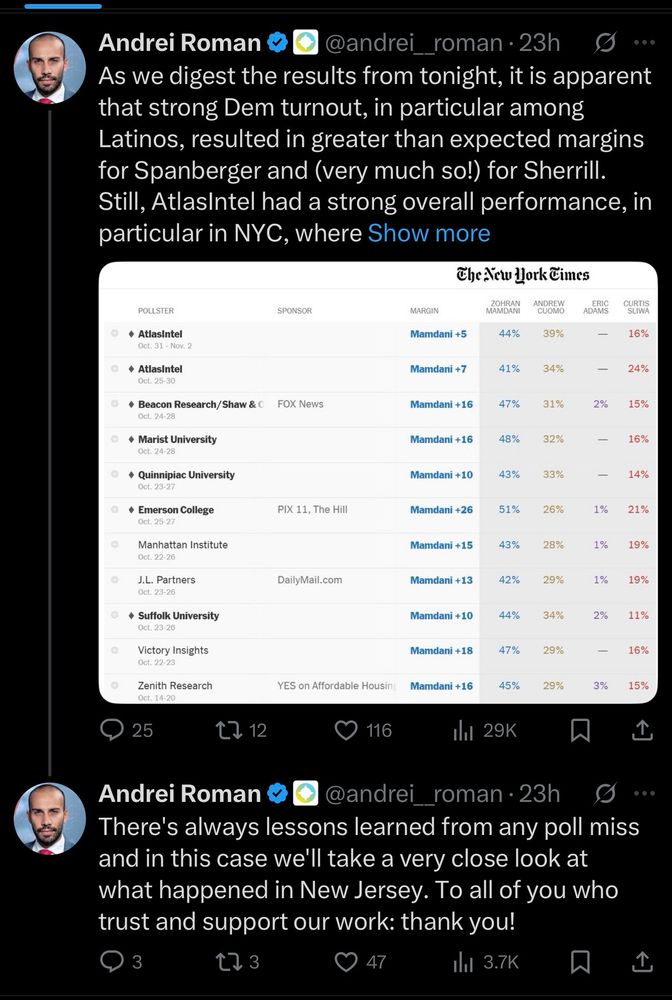Screen dimensions: 672x1000
Task: Share the first tweet via upload icon
Action: point(642,730)
